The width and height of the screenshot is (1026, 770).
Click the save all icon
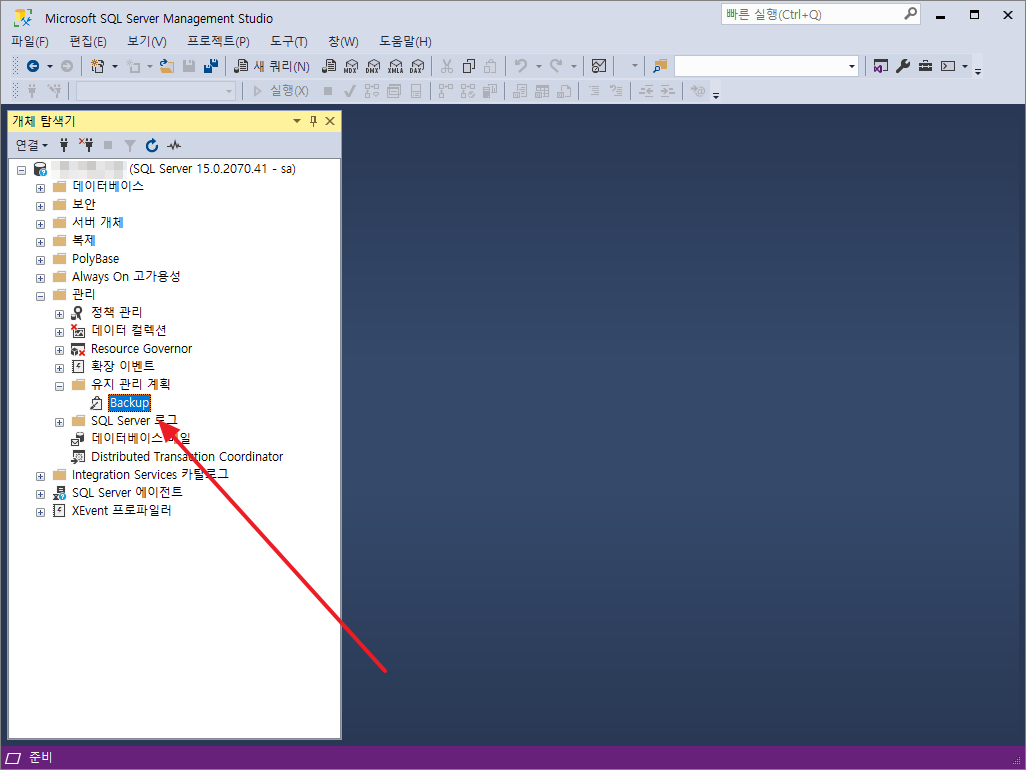pyautogui.click(x=211, y=66)
